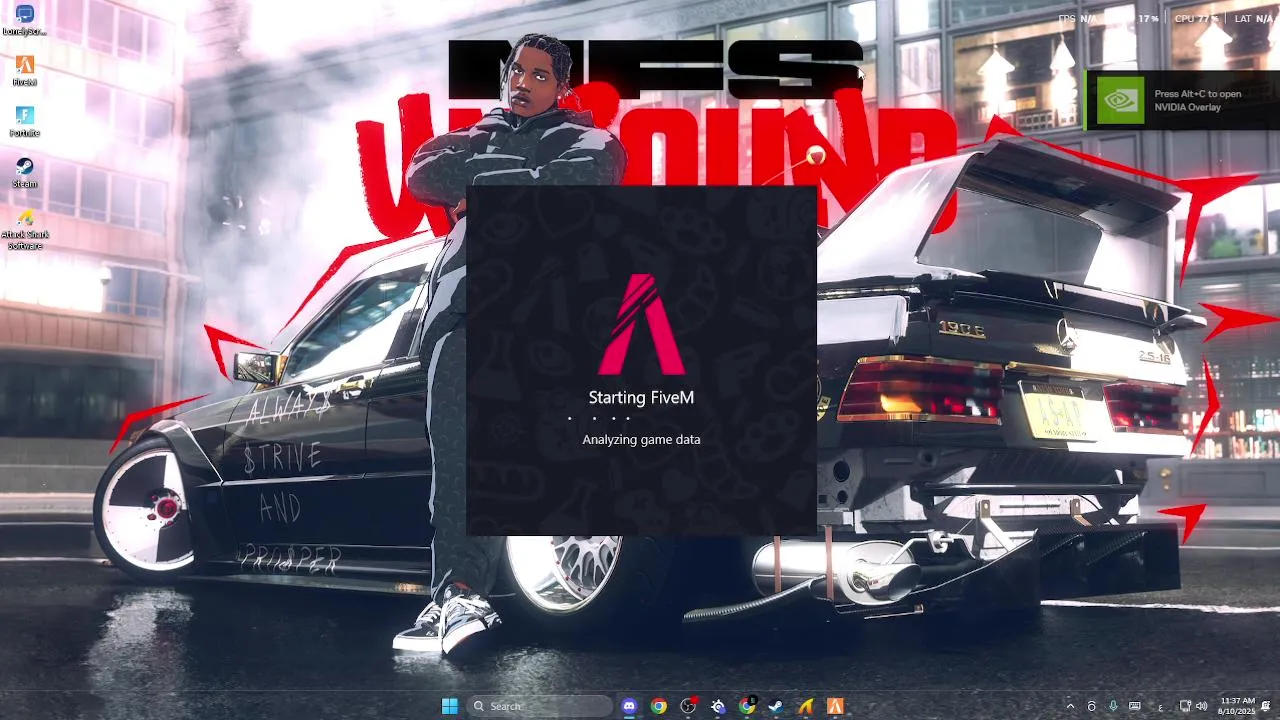Open Discord from the taskbar
The image size is (1280, 720).
click(x=629, y=706)
